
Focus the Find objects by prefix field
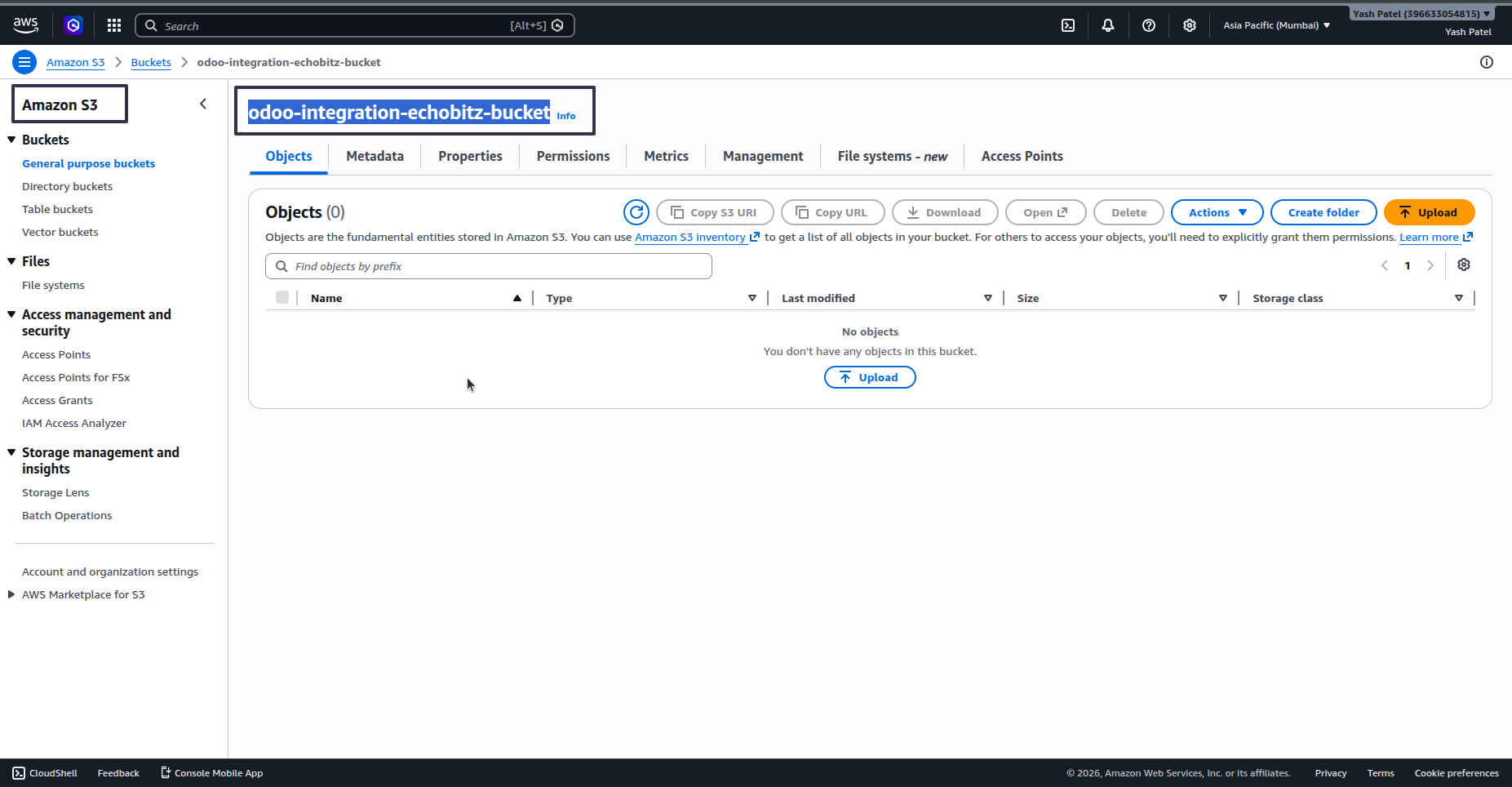[489, 266]
